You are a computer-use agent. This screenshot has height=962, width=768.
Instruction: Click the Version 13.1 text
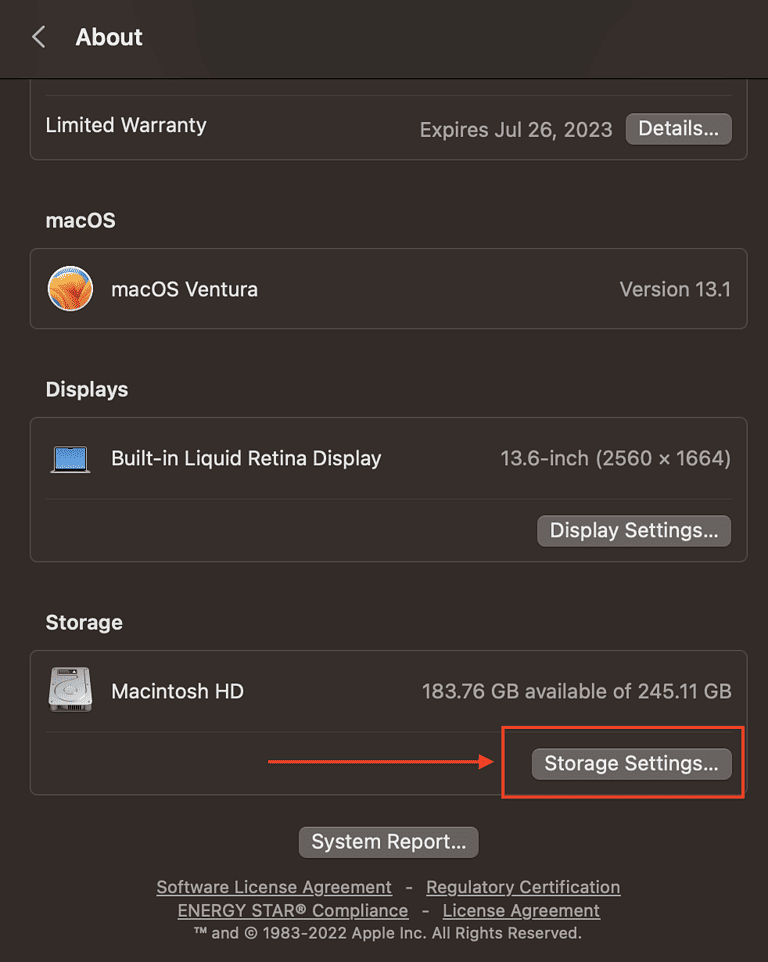tap(676, 288)
